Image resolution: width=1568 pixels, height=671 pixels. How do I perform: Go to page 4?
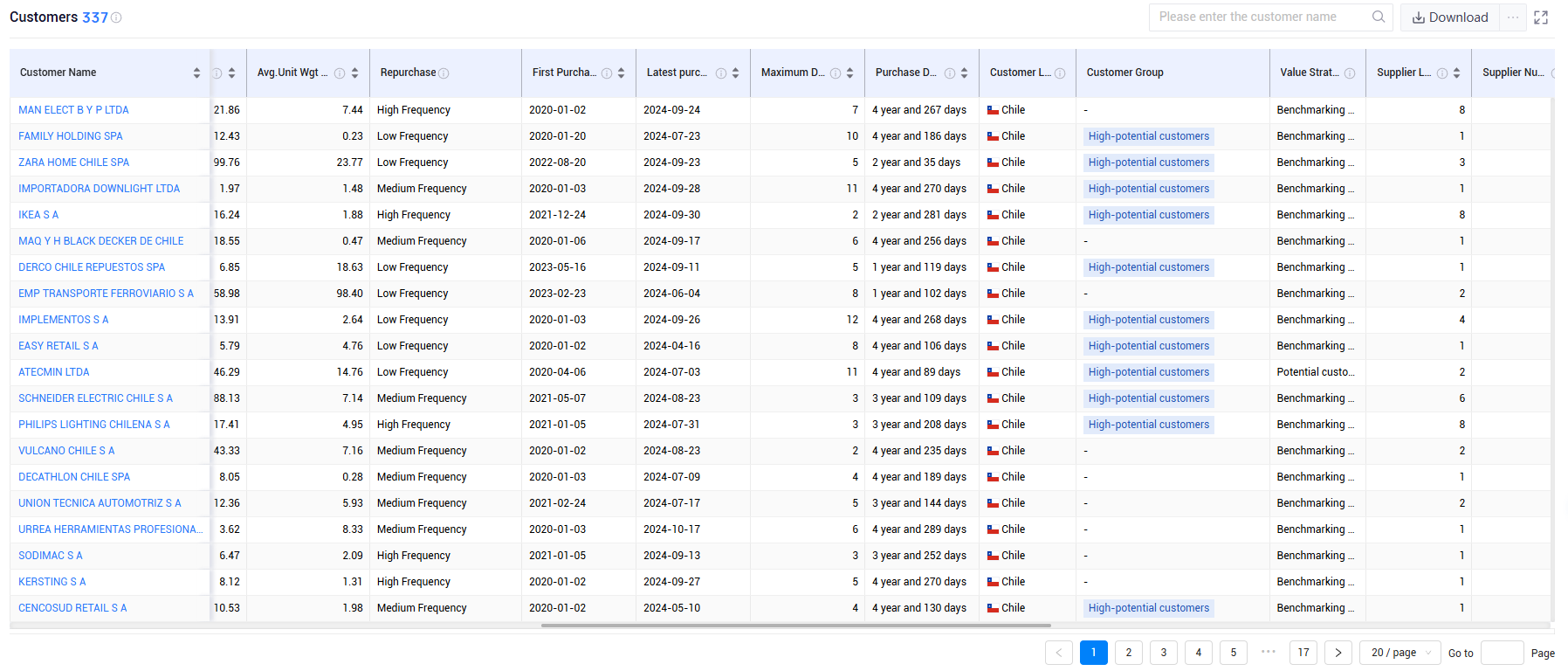[1199, 653]
